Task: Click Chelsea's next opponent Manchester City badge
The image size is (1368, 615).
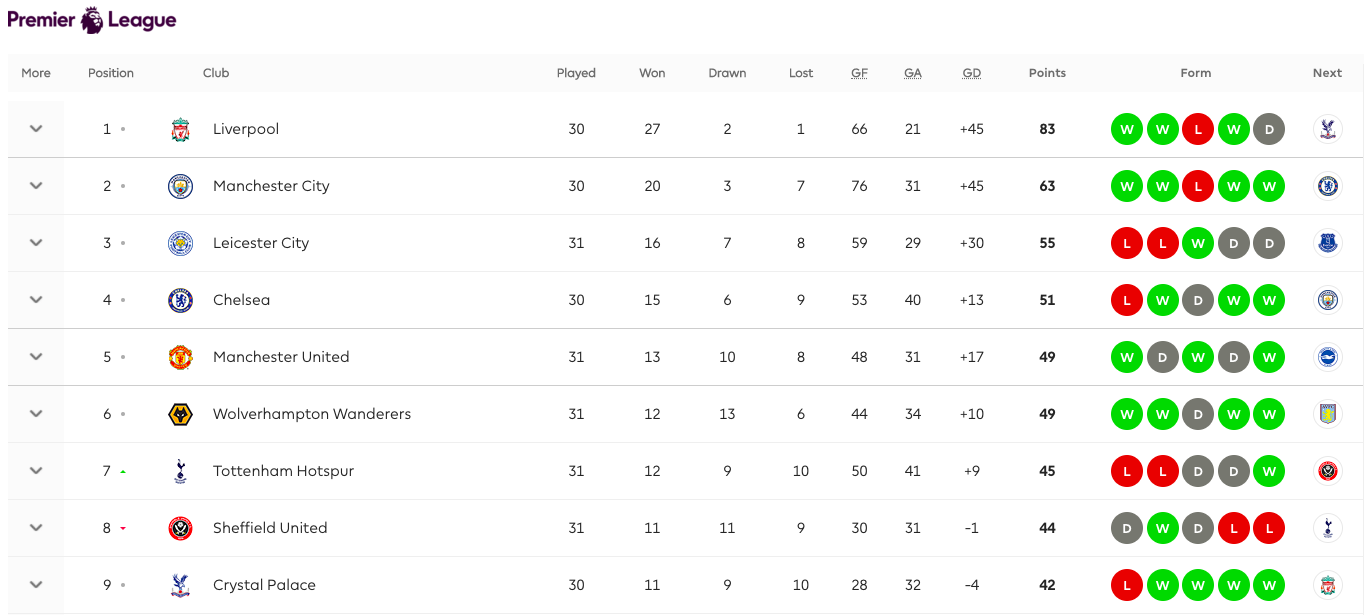Action: [x=1327, y=300]
